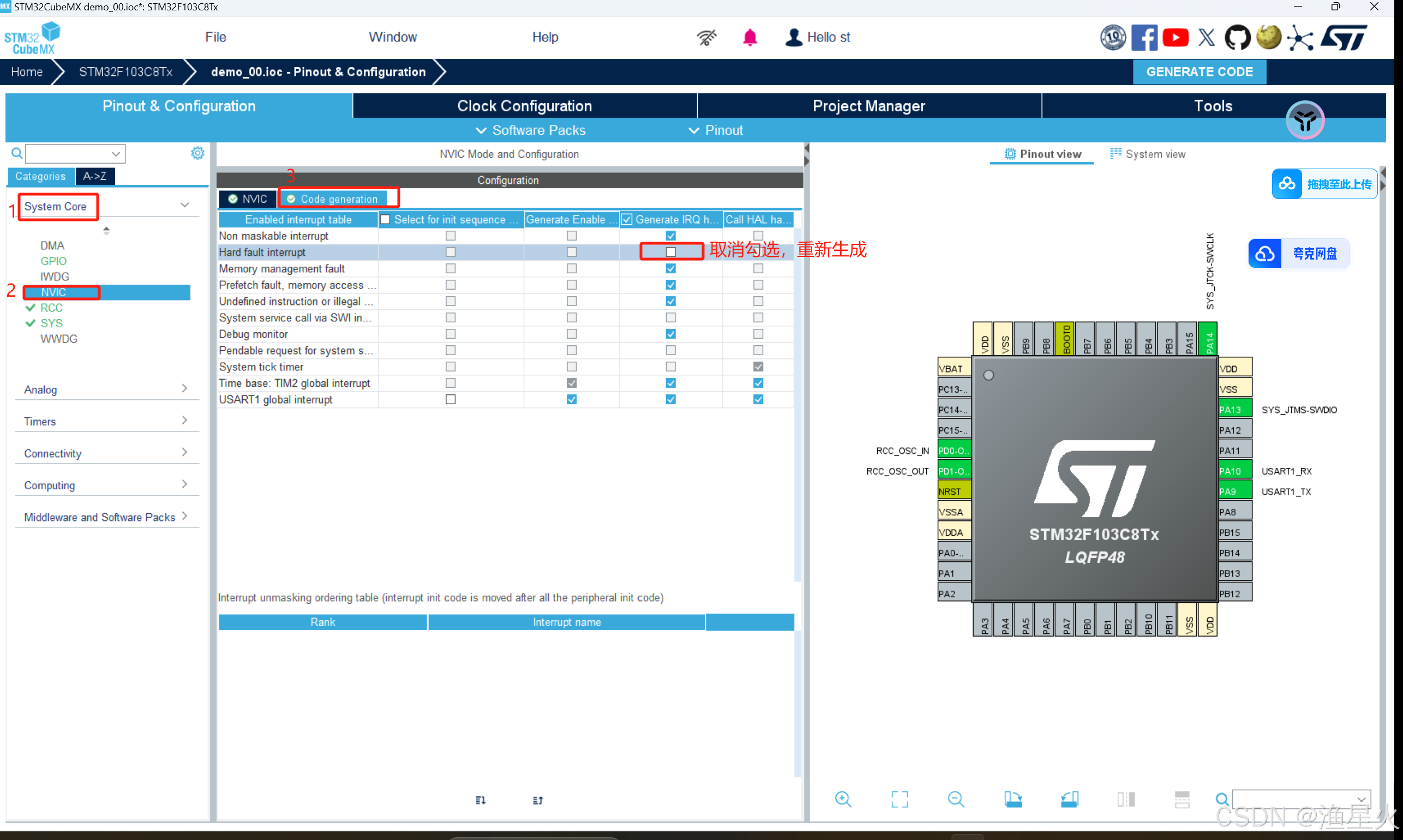
Task: Open STMicroelectronics GitHub via the GitHub icon
Action: (x=1238, y=37)
